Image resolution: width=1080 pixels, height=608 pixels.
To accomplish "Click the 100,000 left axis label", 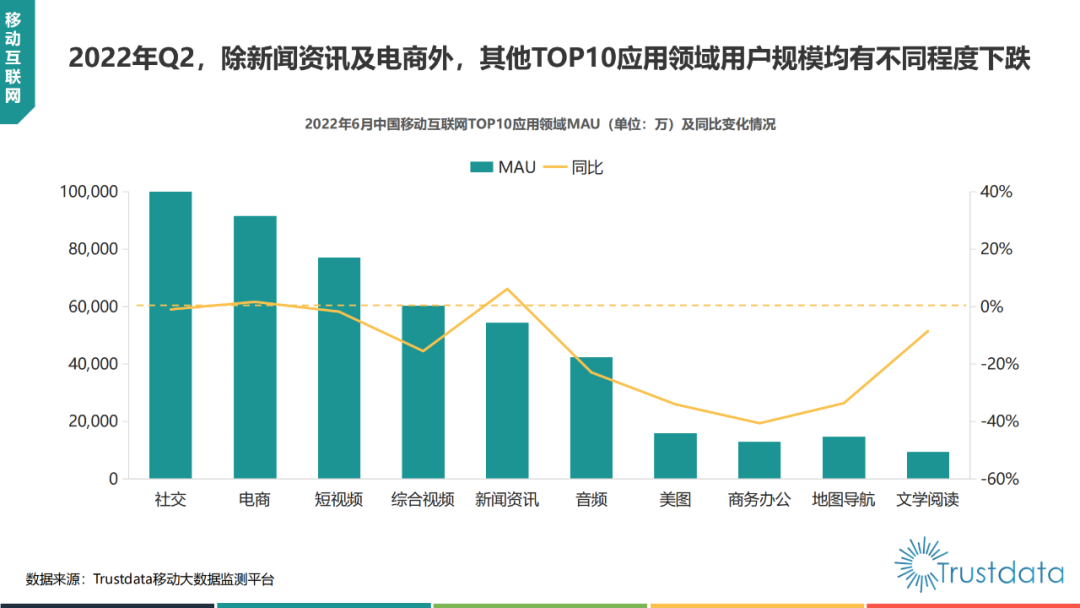I will click(x=90, y=191).
